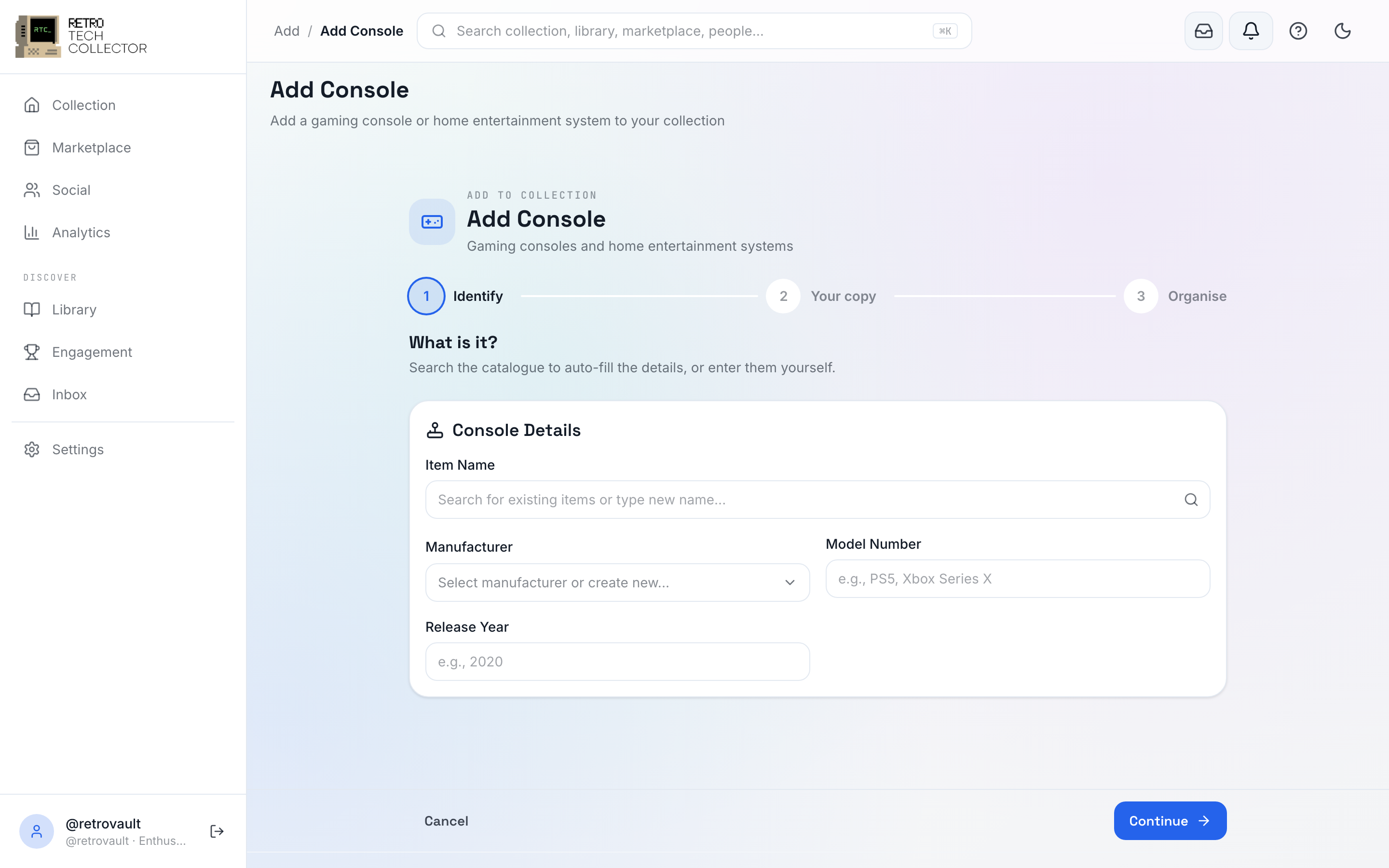
Task: Click the Settings gear icon
Action: 31,449
